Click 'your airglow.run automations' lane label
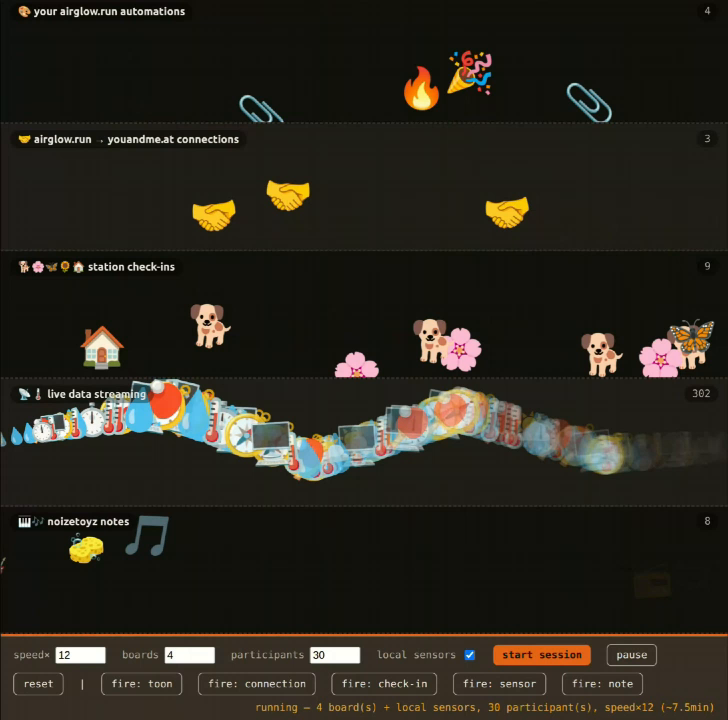 tap(102, 11)
